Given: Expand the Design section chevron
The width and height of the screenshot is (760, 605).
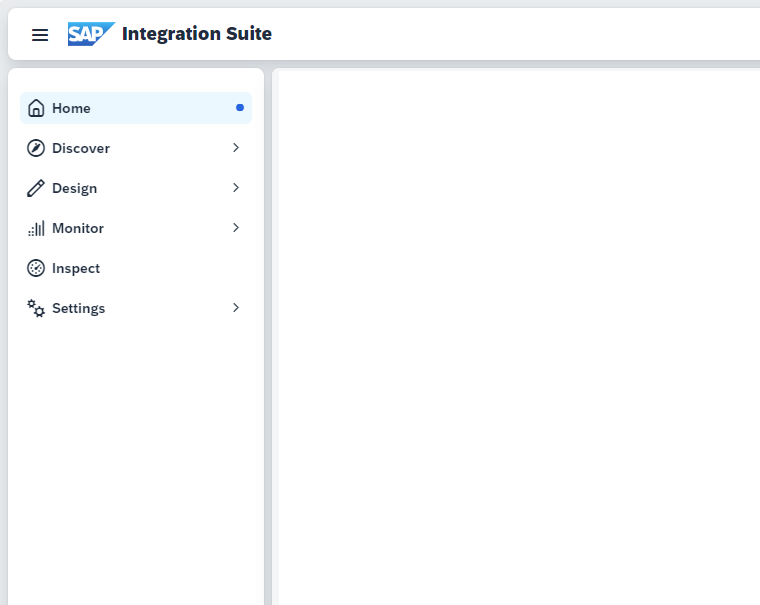Looking at the screenshot, I should pos(236,188).
